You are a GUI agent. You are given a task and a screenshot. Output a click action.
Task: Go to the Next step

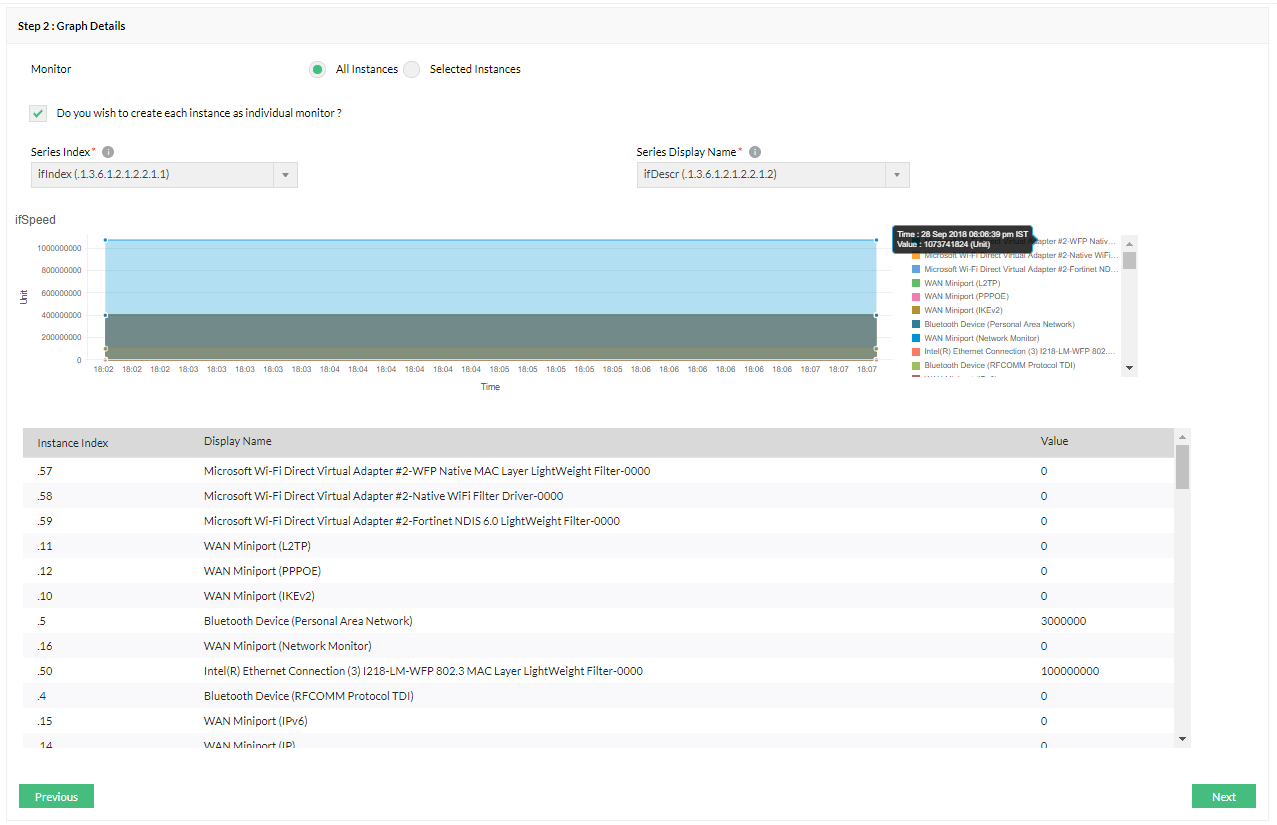click(1223, 796)
